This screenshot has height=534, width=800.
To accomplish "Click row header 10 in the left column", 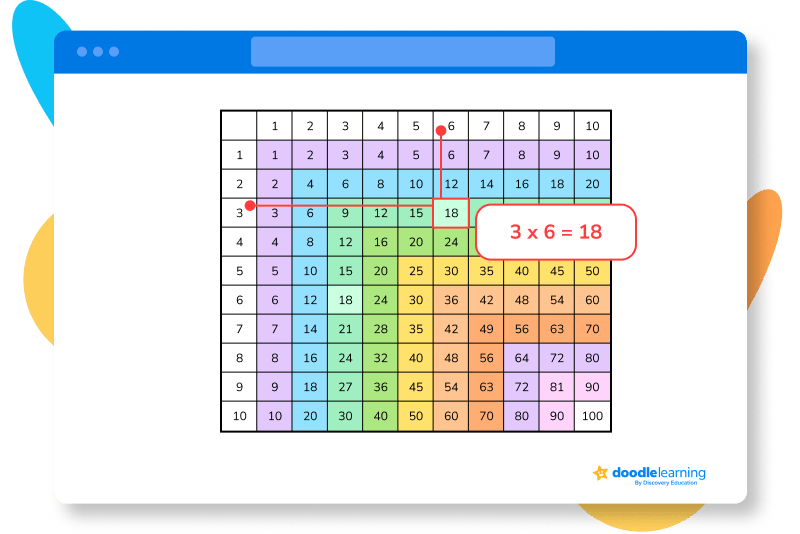I will point(239,416).
